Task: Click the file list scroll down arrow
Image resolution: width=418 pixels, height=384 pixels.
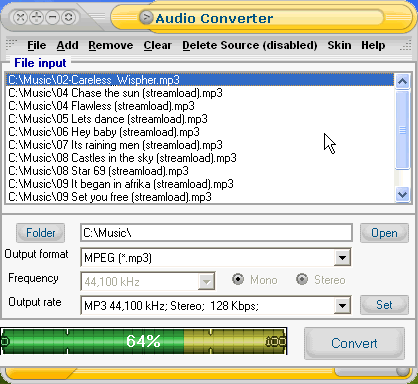Action: click(x=402, y=195)
